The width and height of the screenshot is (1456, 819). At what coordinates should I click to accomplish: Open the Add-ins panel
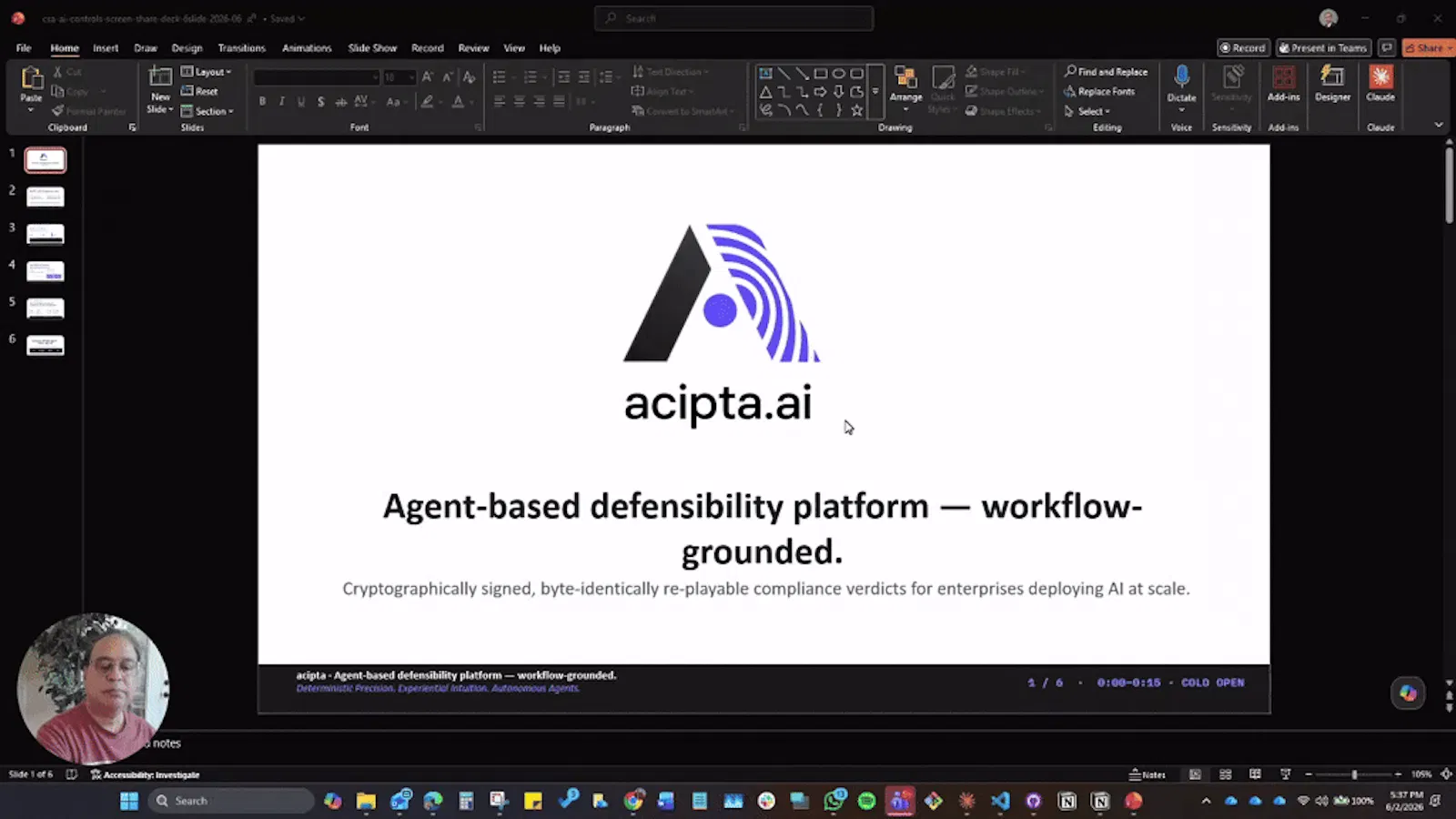point(1283,85)
